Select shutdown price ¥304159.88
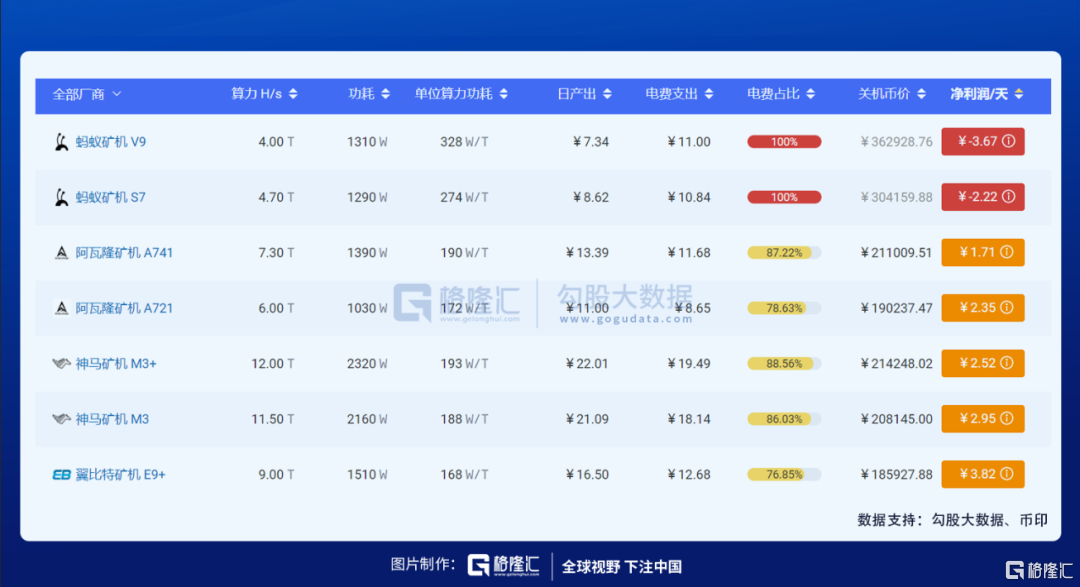Viewport: 1080px width, 587px height. click(896, 198)
